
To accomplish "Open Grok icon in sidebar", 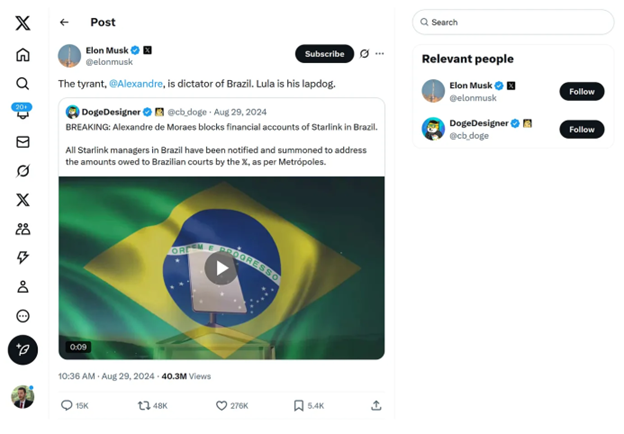I will [22, 171].
